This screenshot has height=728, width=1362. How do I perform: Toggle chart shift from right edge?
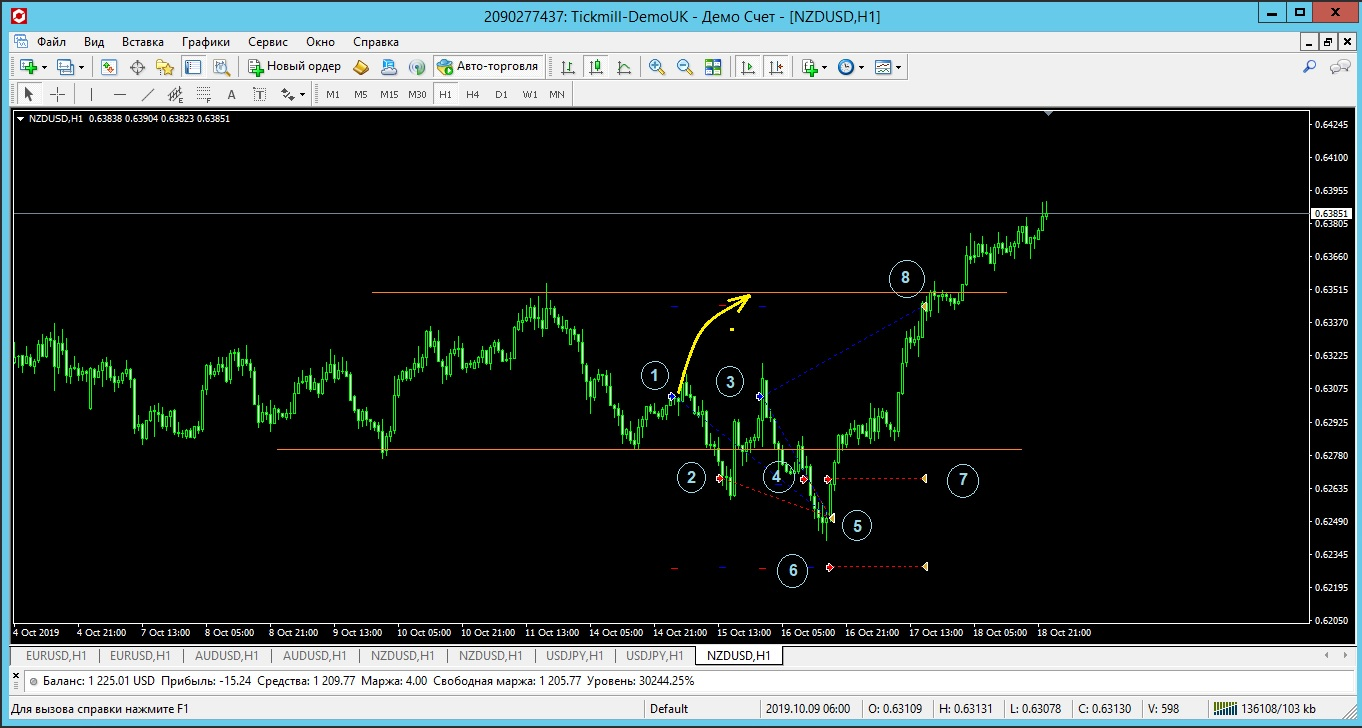[775, 67]
